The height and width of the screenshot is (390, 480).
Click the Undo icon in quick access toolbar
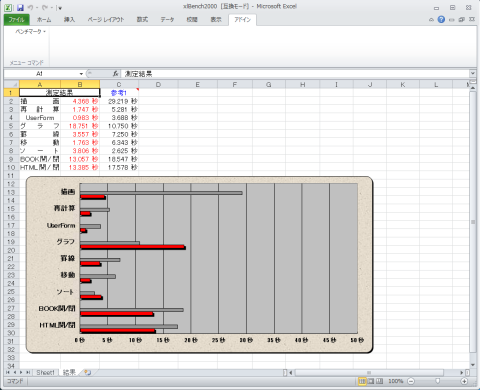[30, 7]
